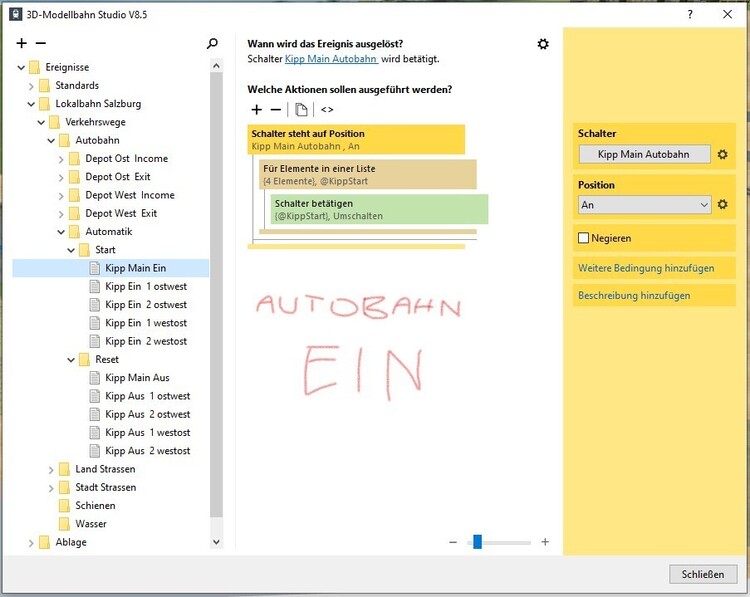Click the Schließen button
This screenshot has width=750, height=597.
[702, 574]
